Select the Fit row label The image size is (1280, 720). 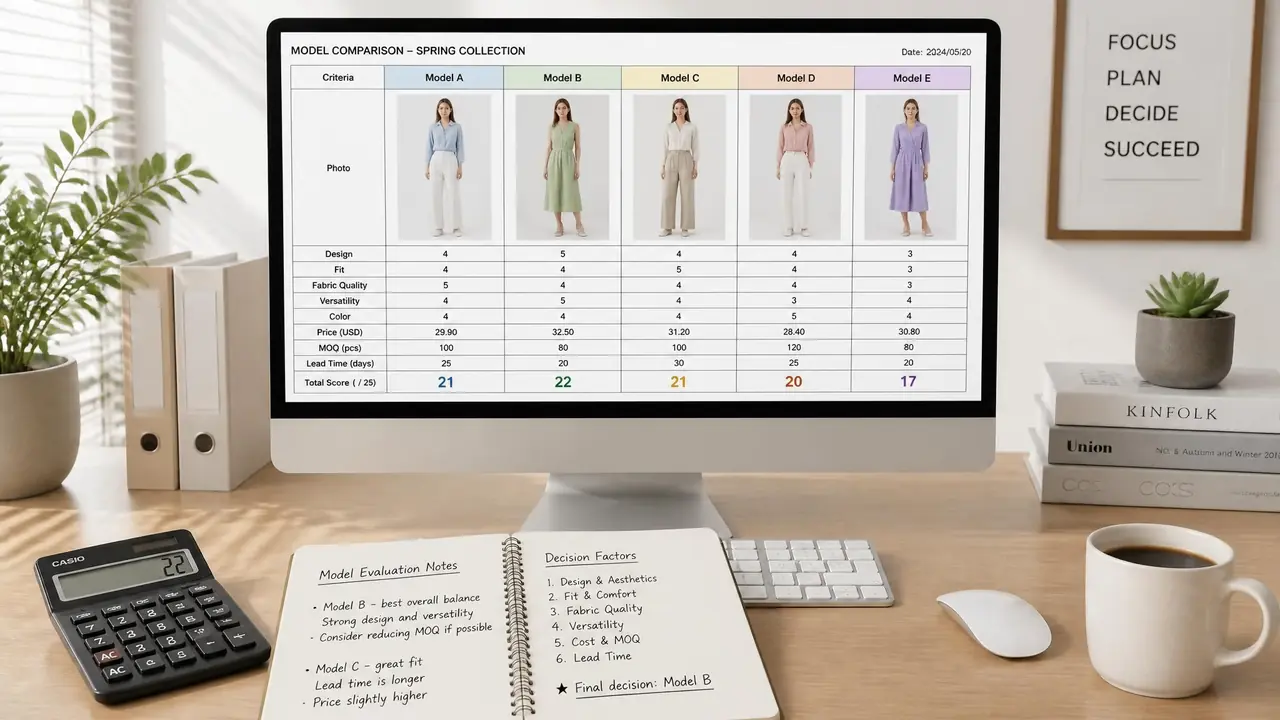338,270
